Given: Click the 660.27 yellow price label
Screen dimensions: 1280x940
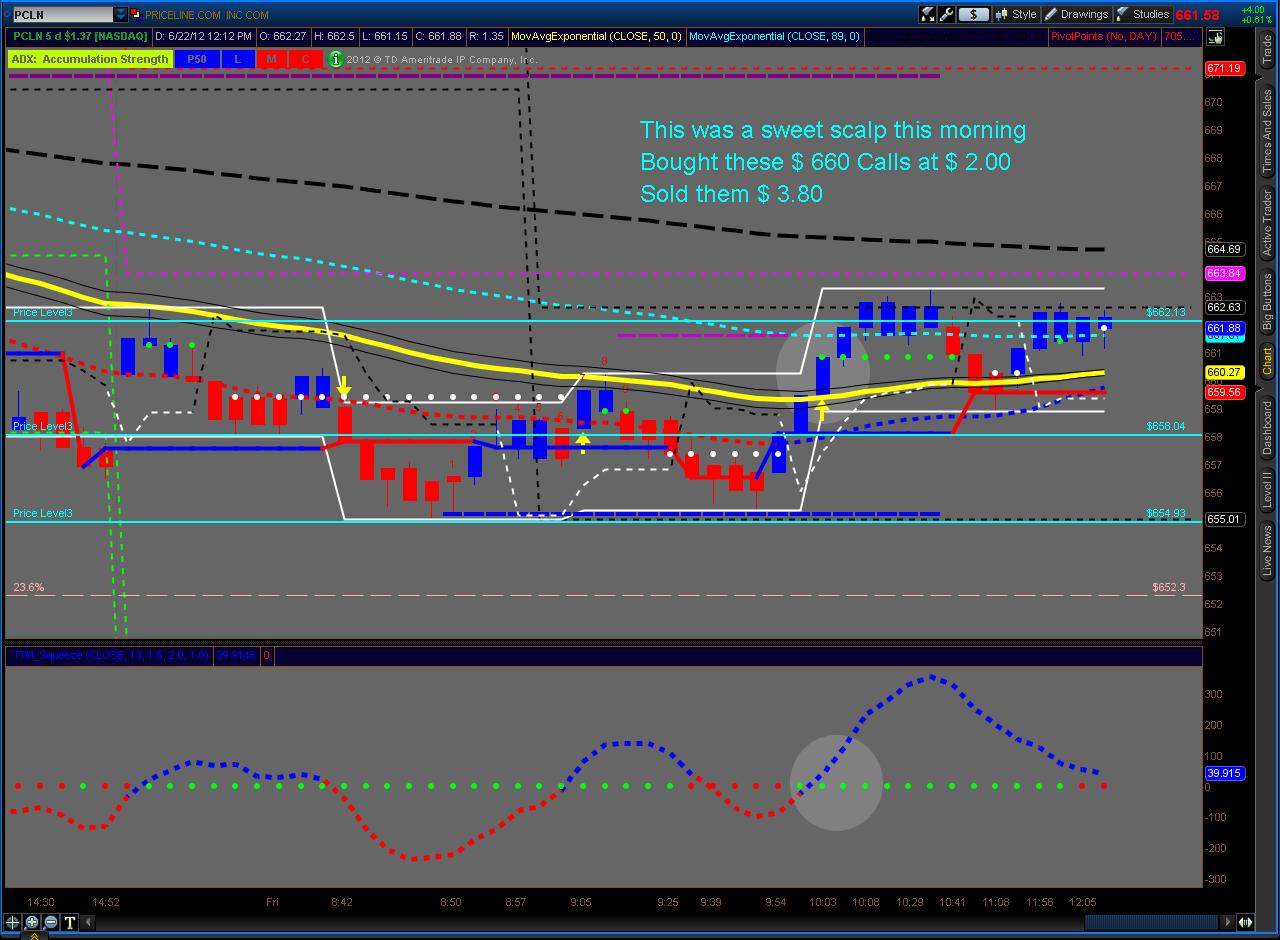Looking at the screenshot, I should click(x=1224, y=373).
